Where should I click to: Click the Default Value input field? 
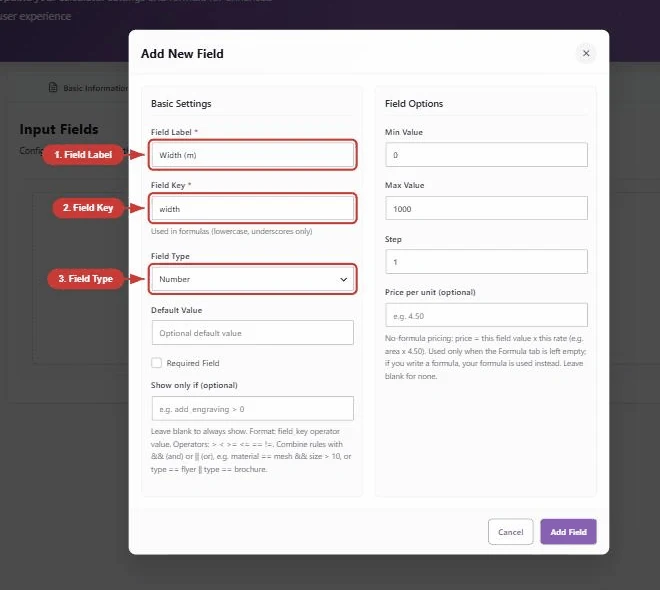point(253,333)
